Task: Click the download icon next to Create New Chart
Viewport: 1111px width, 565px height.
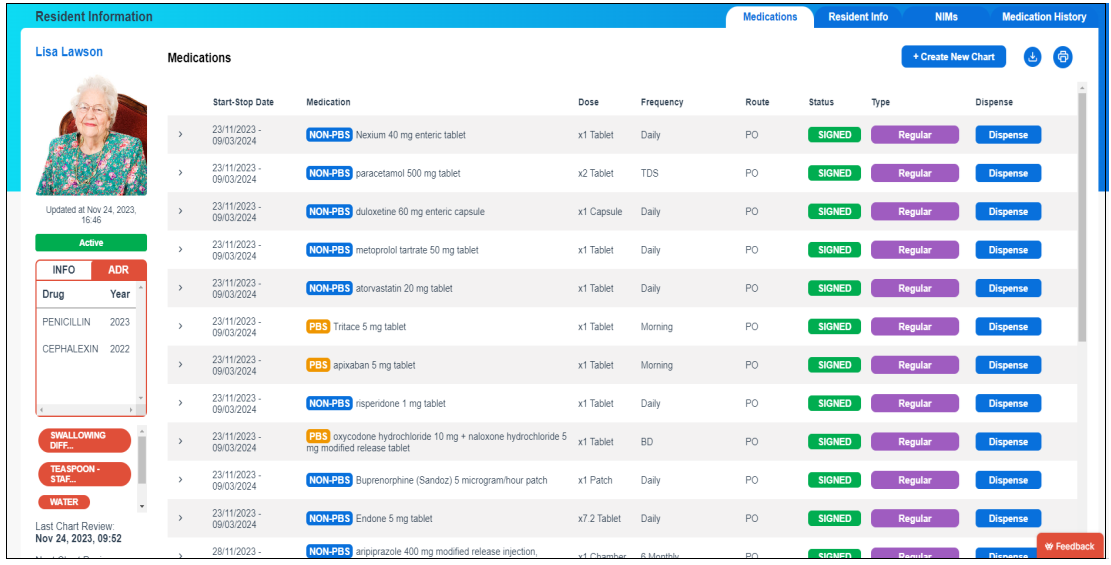Action: (1032, 57)
